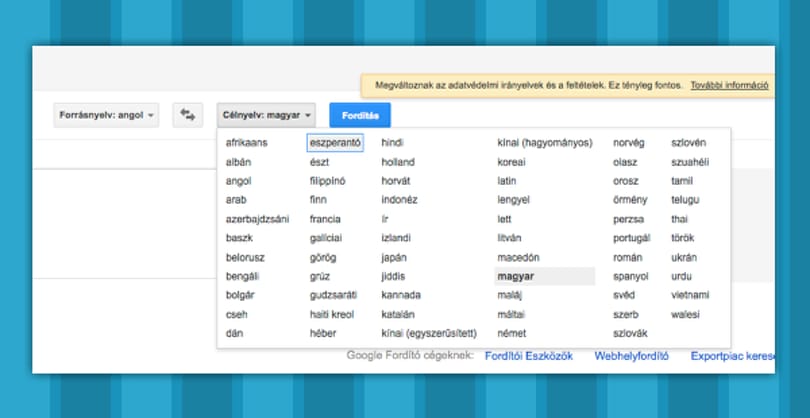
Task: Choose telugu language
Action: (685, 200)
